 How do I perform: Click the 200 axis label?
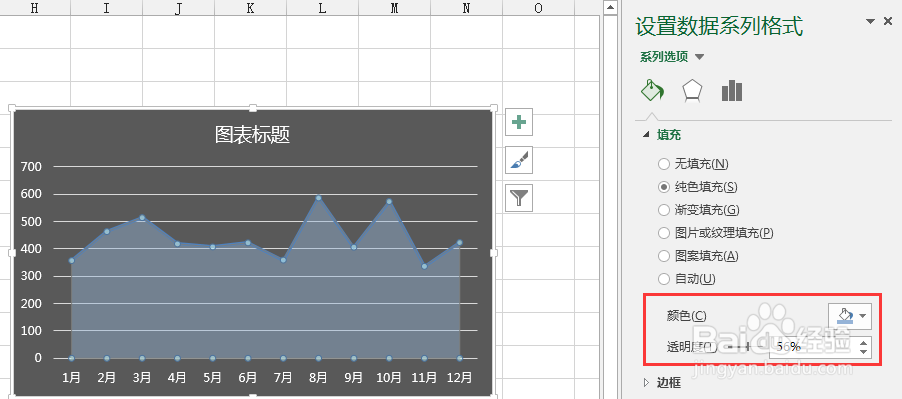pyautogui.click(x=31, y=304)
